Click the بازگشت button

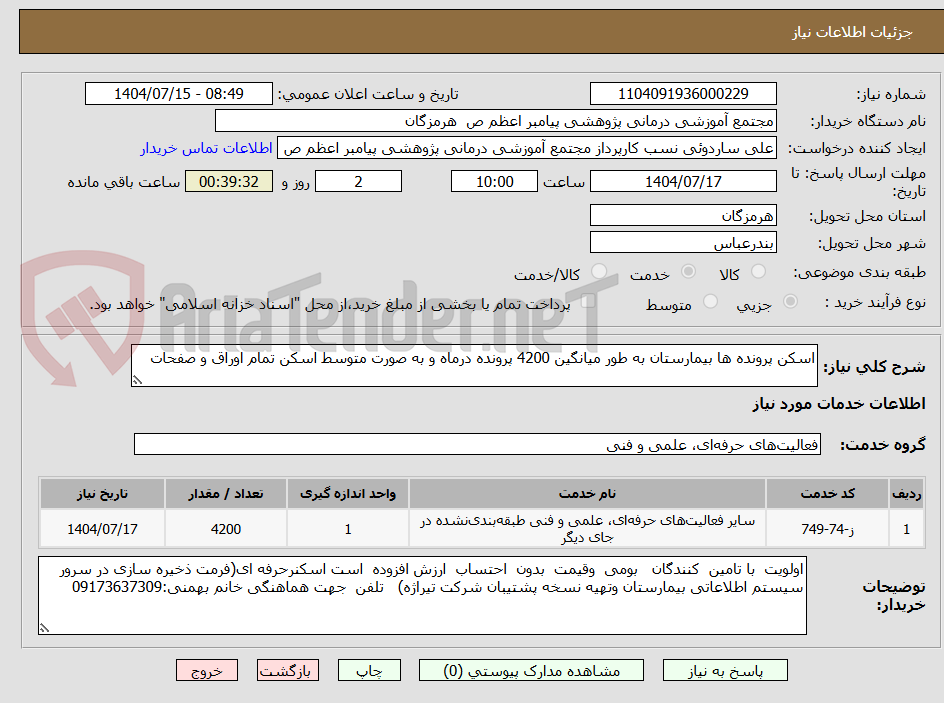point(288,670)
